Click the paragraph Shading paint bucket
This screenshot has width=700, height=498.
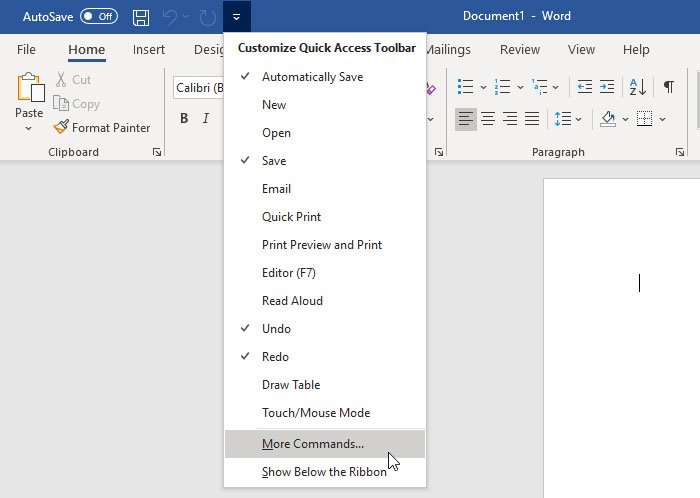[607, 119]
